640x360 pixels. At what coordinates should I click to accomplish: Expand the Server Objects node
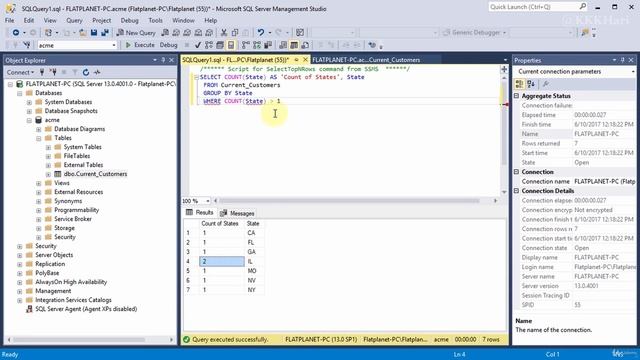pos(20,255)
